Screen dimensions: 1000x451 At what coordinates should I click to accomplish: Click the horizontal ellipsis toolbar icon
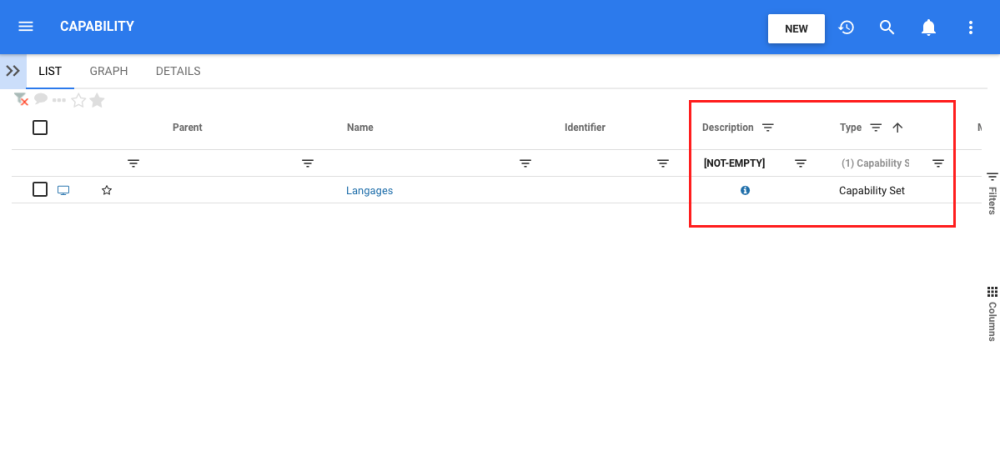pos(59,100)
